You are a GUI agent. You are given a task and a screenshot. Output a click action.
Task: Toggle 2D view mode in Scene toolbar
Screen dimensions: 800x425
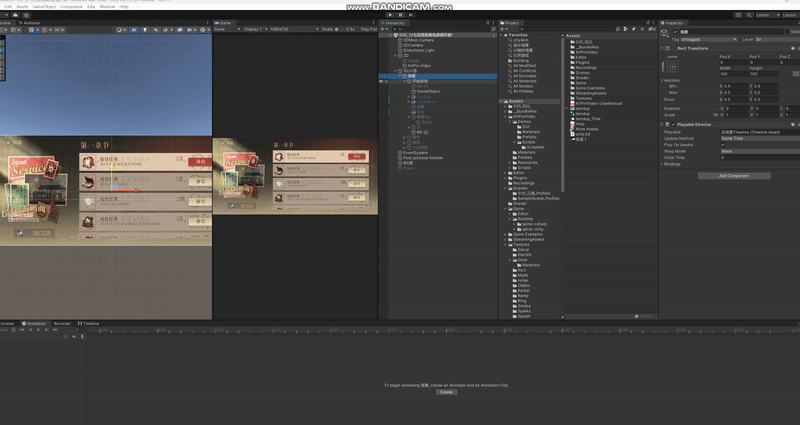point(134,30)
